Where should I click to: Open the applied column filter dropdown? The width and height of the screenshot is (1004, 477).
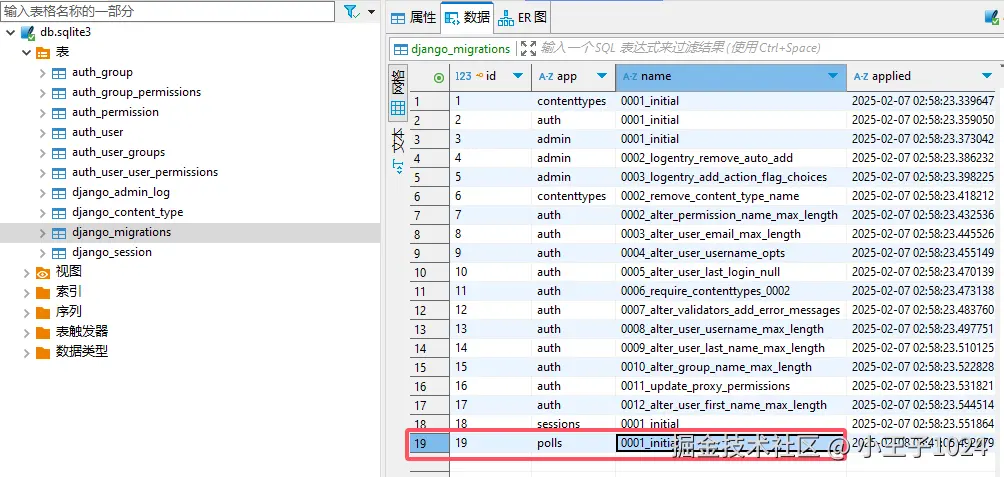coord(987,76)
